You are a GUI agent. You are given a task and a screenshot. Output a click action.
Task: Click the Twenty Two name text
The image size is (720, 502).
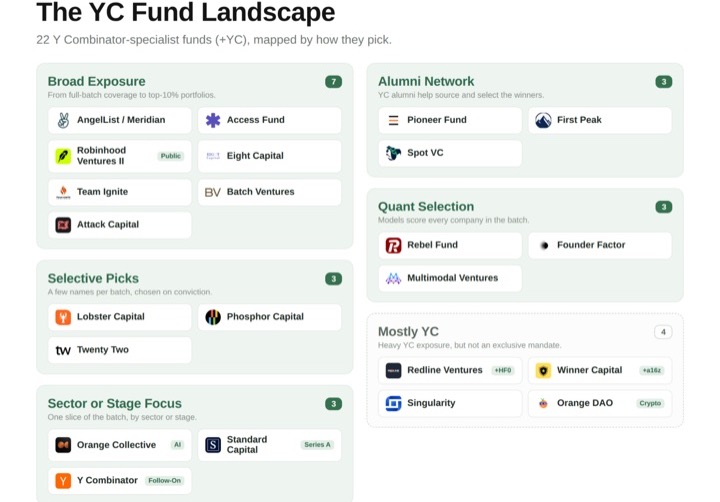click(x=103, y=350)
